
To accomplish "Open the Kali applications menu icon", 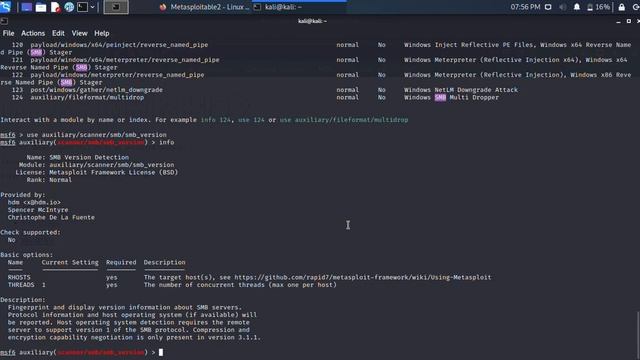I will coord(6,7).
